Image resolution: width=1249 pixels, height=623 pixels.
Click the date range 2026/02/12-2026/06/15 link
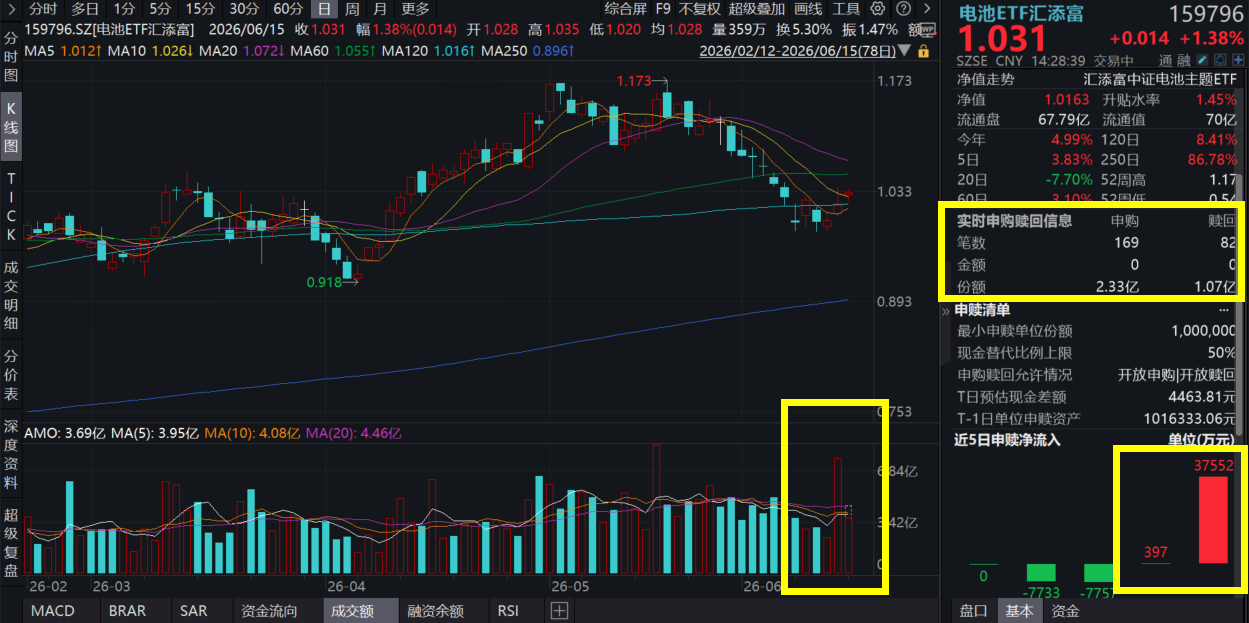(797, 51)
